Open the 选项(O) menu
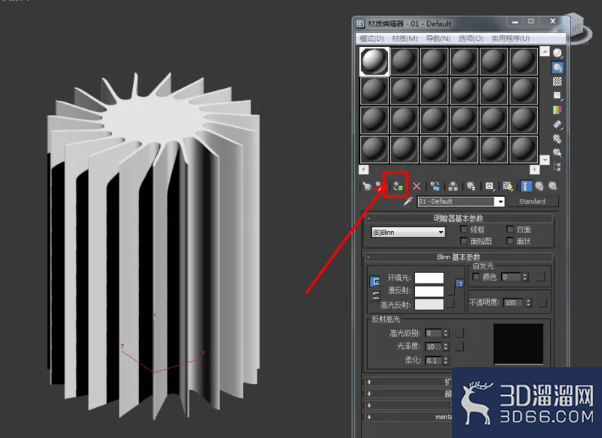The width and height of the screenshot is (602, 438). 471,39
